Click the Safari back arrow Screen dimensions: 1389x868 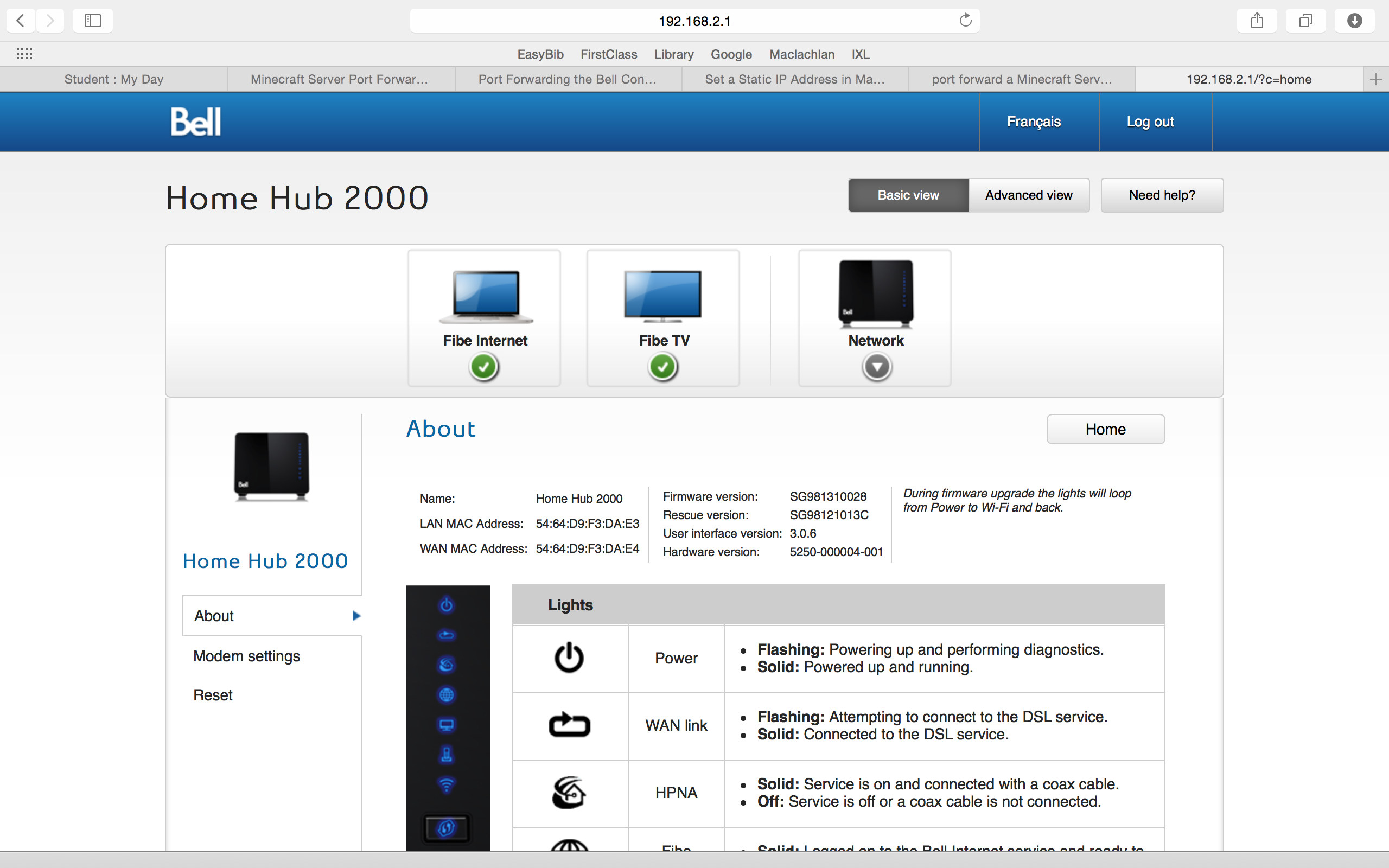tap(21, 21)
